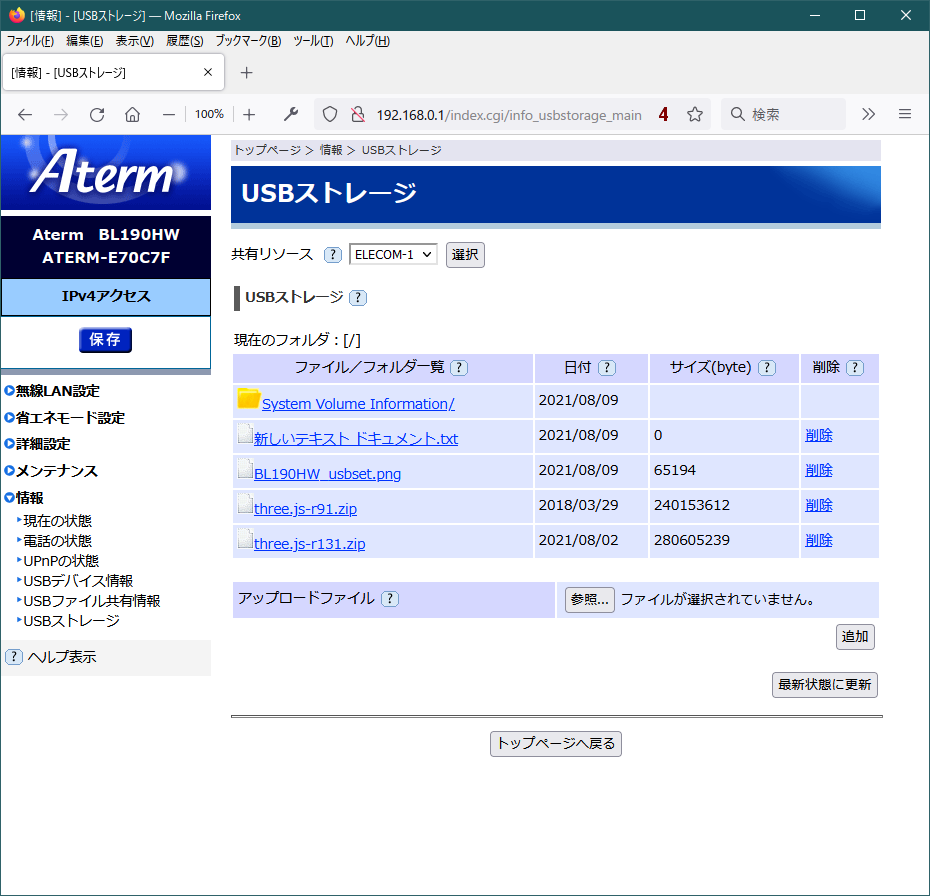The width and height of the screenshot is (930, 896).
Task: Open help for ファイル/フォルダ一覧 column
Action: [x=459, y=368]
